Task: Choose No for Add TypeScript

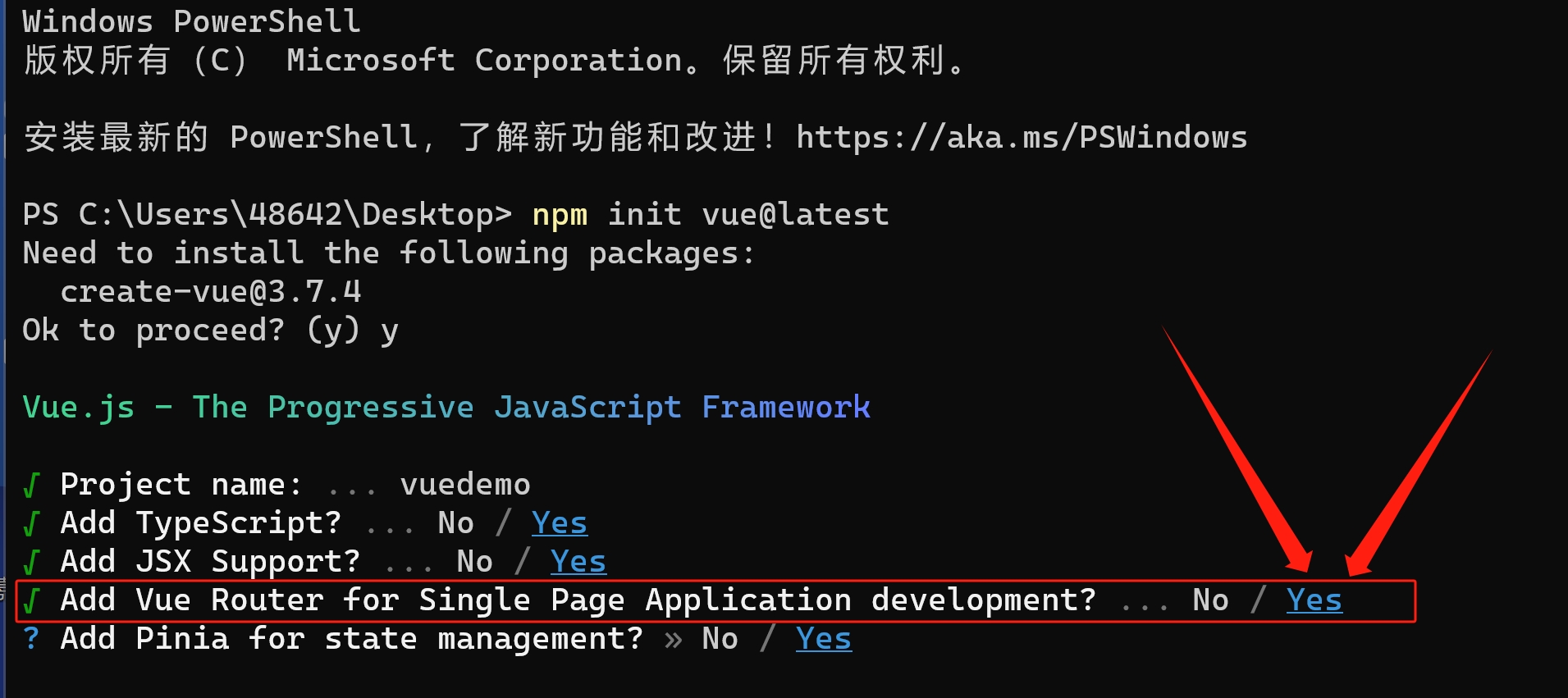Action: [x=455, y=523]
